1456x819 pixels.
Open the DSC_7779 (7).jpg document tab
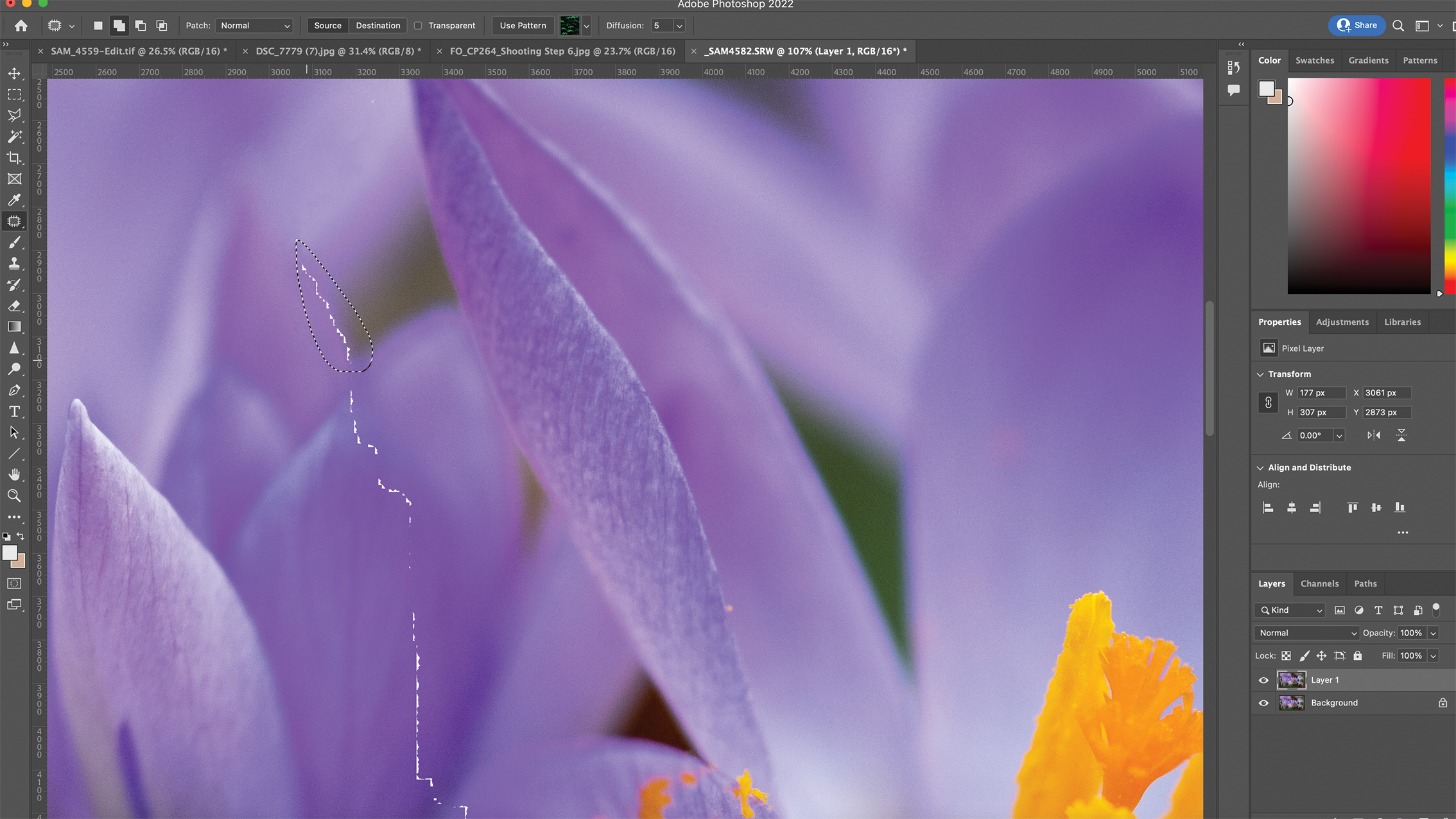337,51
